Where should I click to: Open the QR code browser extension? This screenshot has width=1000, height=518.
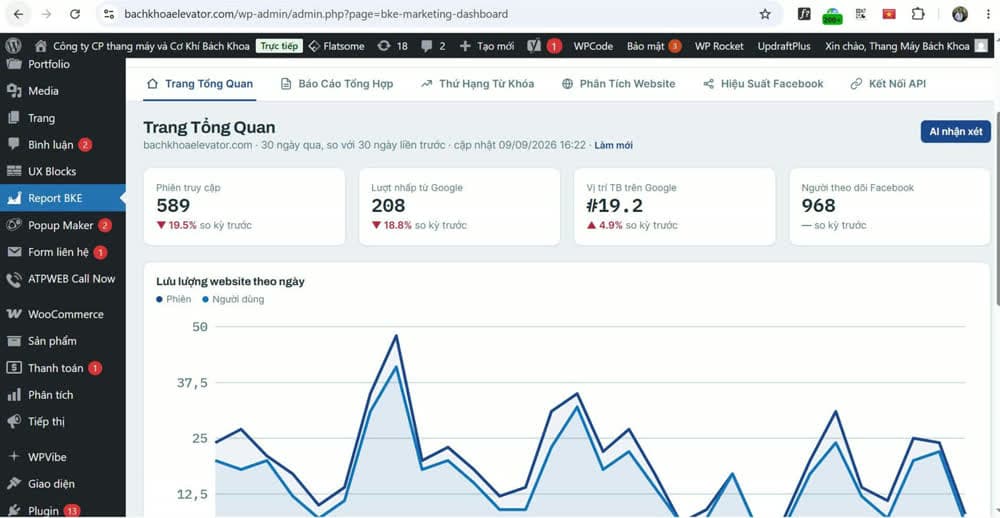coord(861,14)
